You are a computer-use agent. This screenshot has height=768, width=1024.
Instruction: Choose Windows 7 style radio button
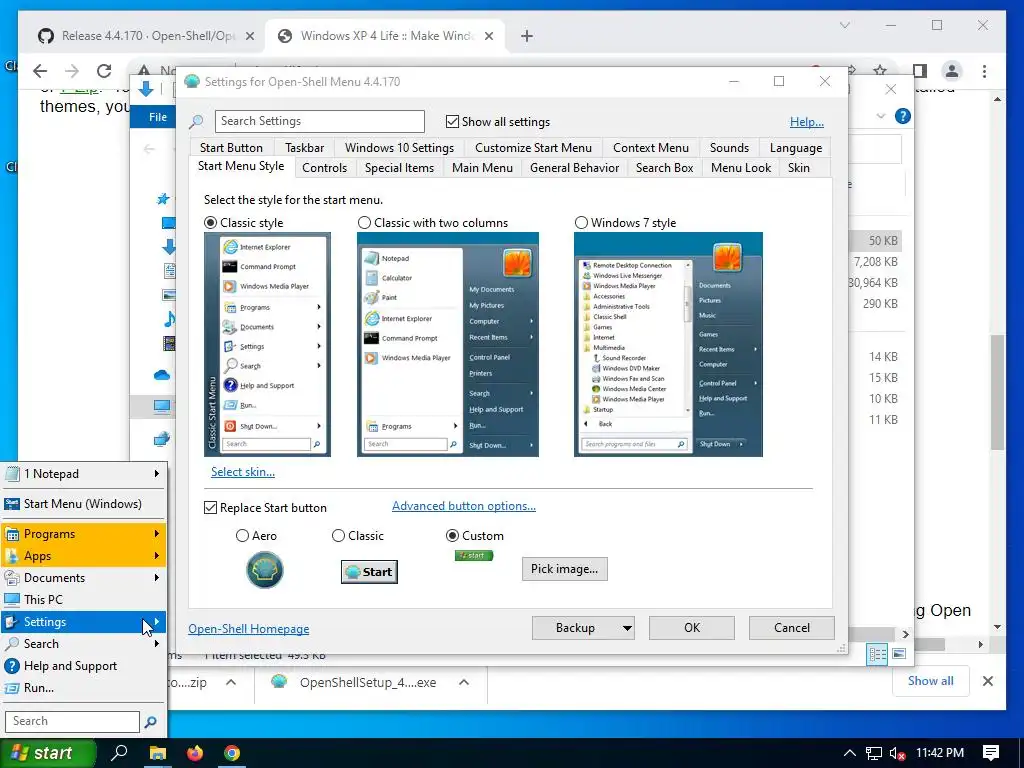(581, 223)
